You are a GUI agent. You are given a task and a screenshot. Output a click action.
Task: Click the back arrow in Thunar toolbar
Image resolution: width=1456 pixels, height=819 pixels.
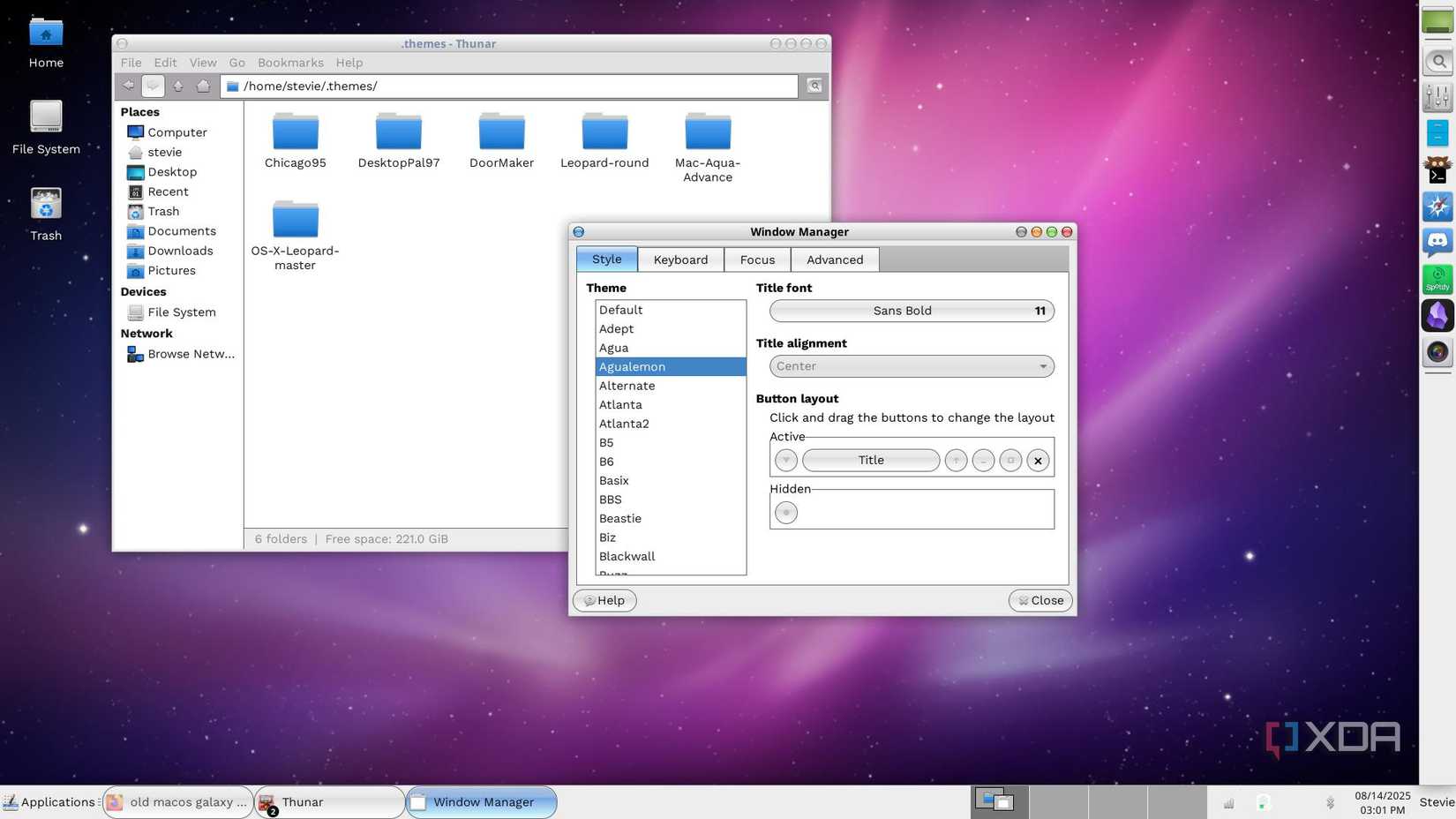click(x=128, y=86)
